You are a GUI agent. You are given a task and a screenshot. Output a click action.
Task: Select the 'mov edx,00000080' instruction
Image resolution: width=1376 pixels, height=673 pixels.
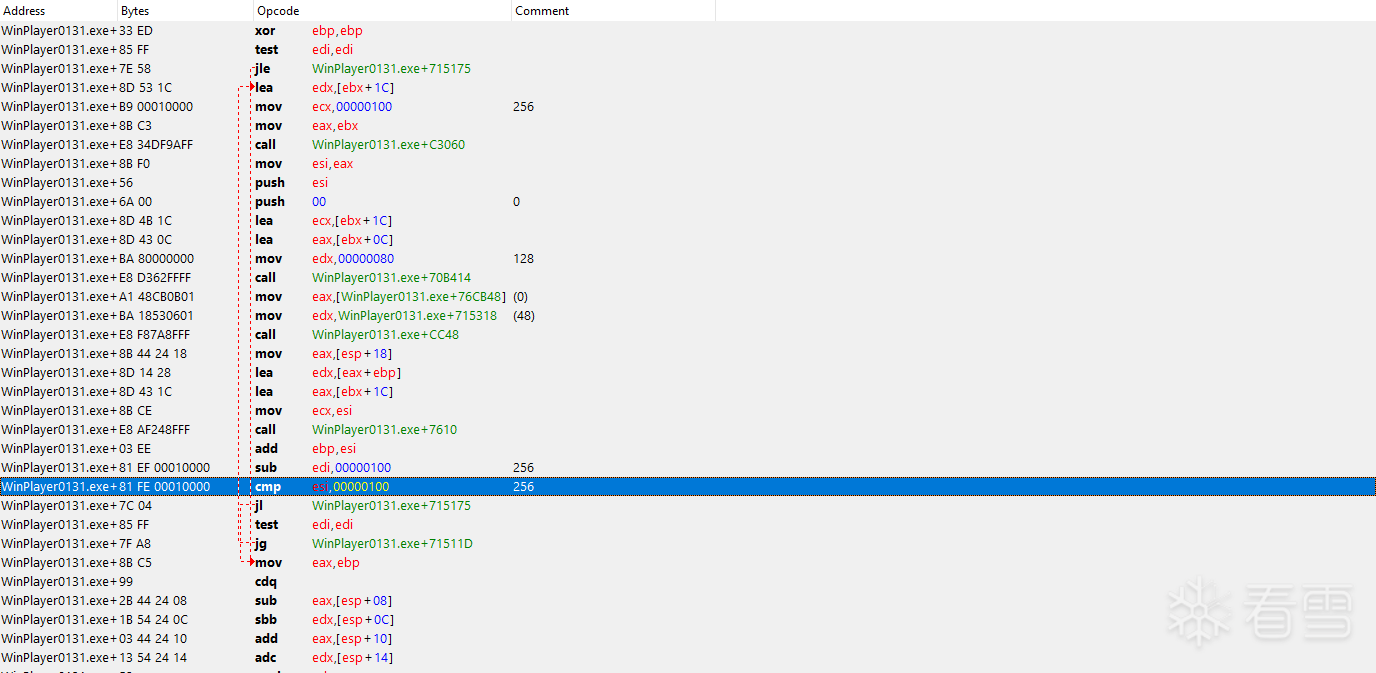[x=688, y=259]
